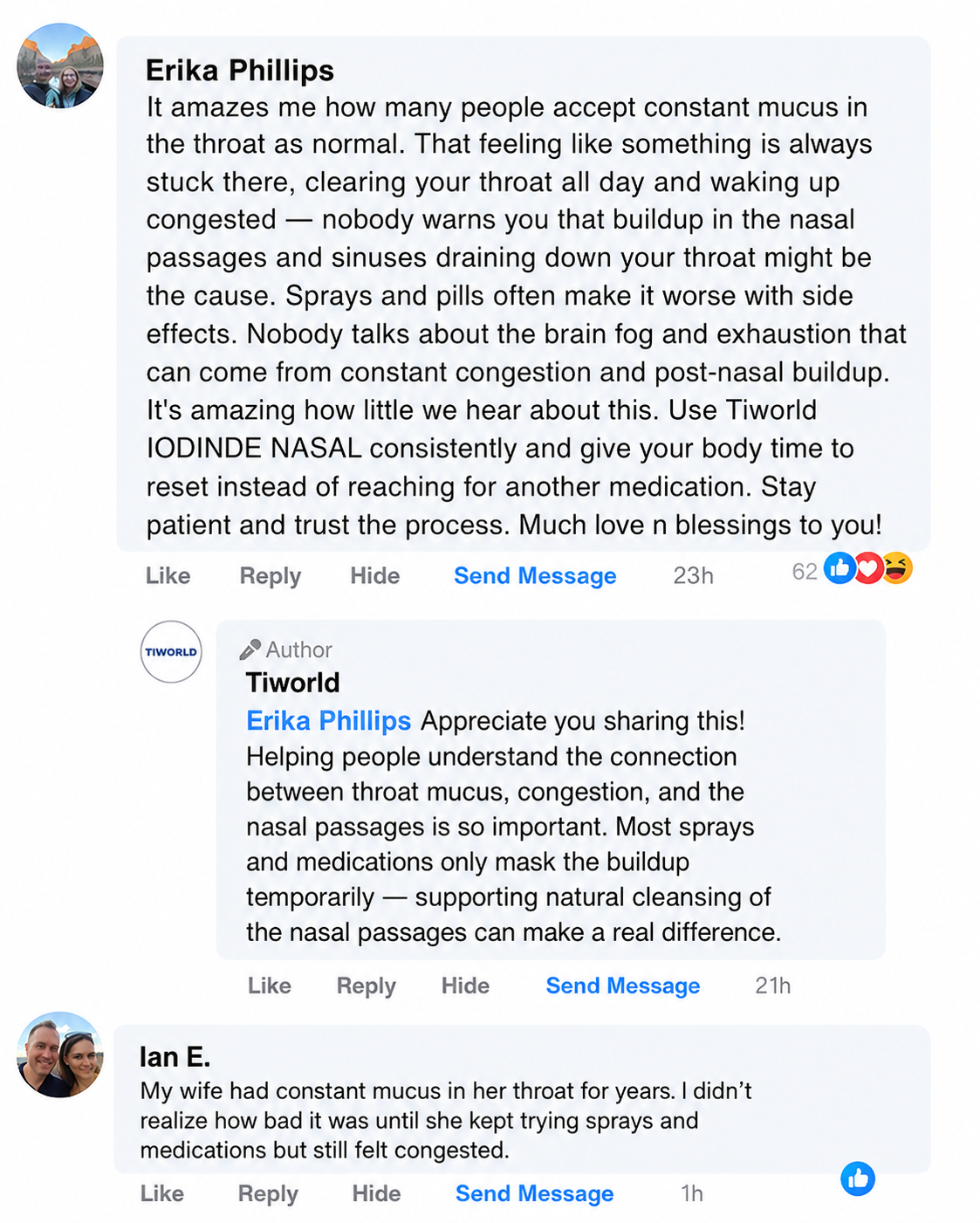980x1223 pixels.
Task: Open Ian E.'s profile picture
Action: [x=60, y=1055]
